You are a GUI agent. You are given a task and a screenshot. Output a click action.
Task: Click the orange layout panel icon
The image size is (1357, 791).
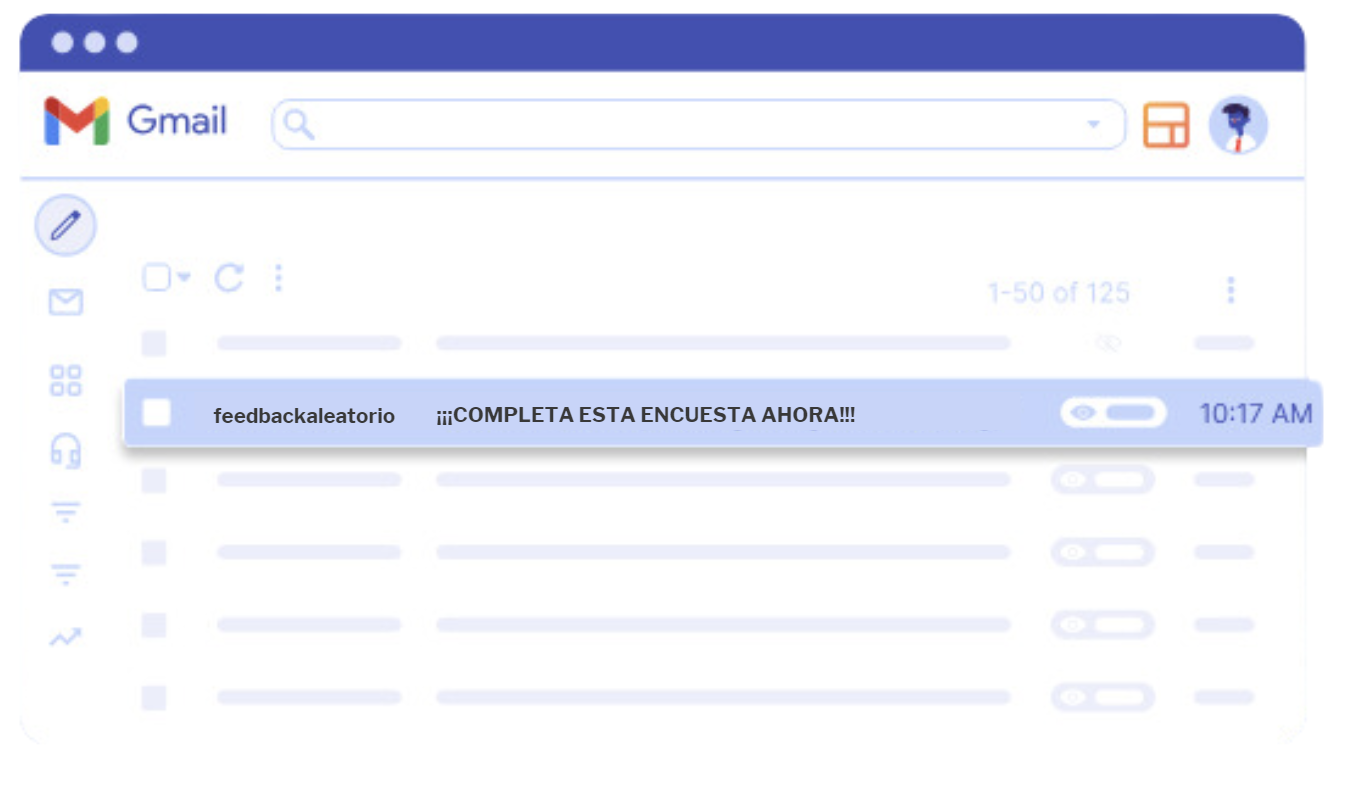pos(1166,126)
